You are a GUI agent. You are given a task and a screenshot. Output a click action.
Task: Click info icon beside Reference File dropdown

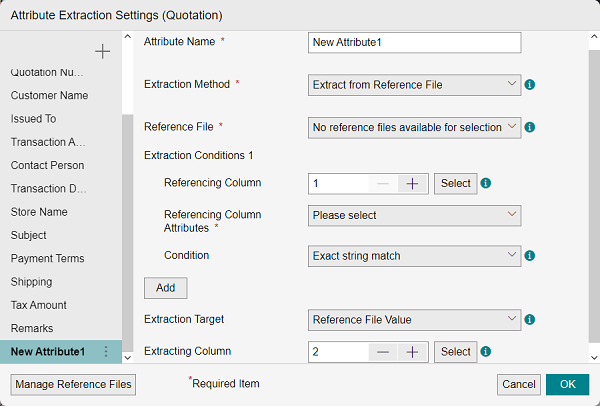530,127
